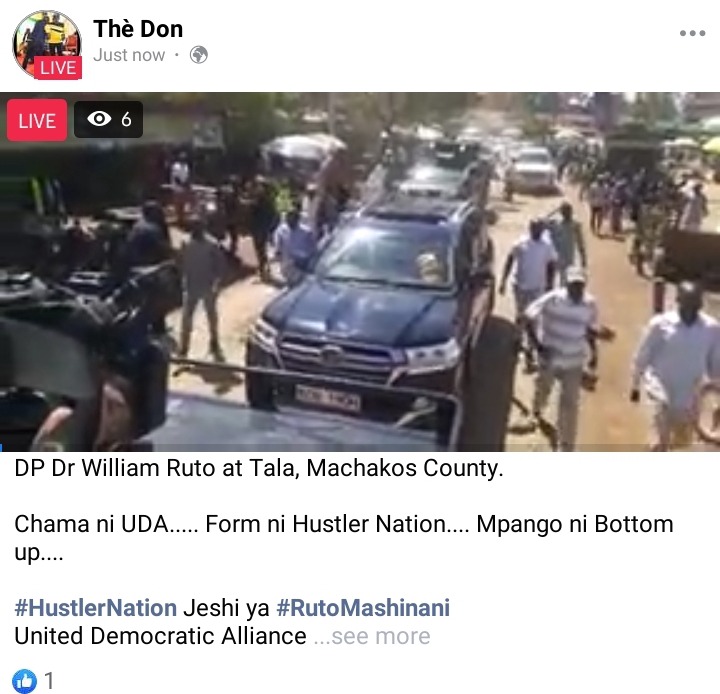Click the blue thumbs-up like reaction icon
The image size is (720, 694).
coord(24,680)
